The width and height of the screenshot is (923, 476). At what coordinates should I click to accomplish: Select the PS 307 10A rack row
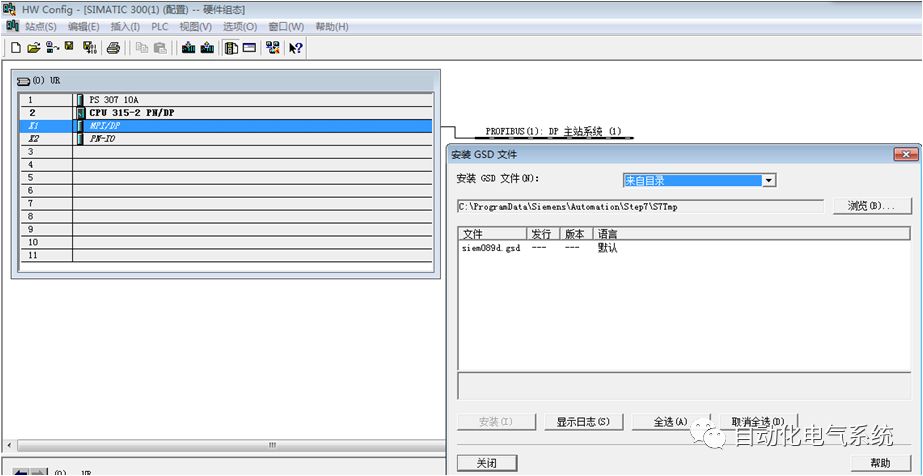point(226,100)
